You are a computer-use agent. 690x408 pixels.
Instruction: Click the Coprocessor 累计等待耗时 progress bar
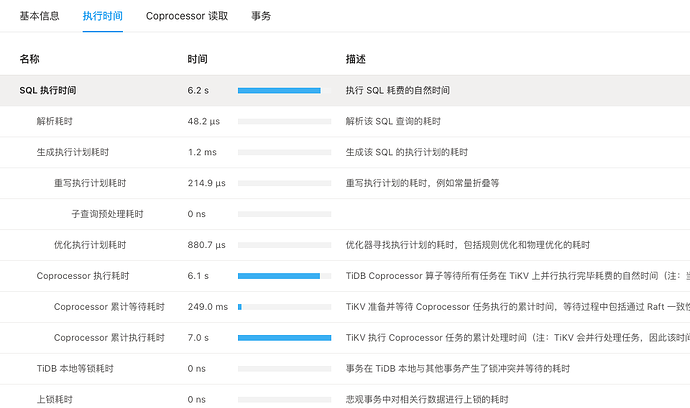[284, 307]
